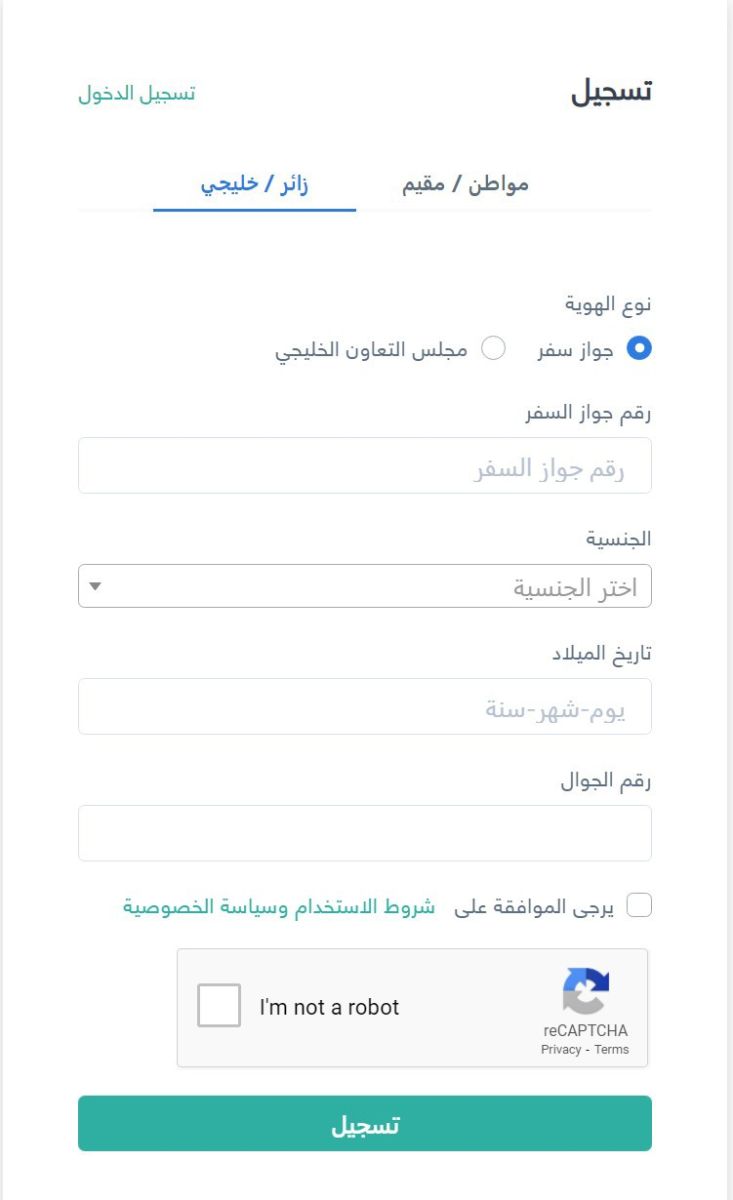This screenshot has height=1200, width=733.
Task: Check the terms and privacy agreement checkbox
Action: click(638, 906)
